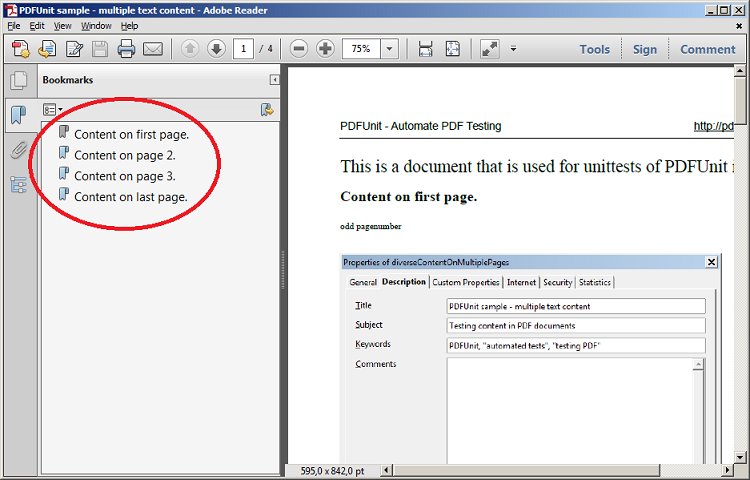This screenshot has height=480, width=750.
Task: Open the Page Thumbnails panel icon
Action: point(18,82)
